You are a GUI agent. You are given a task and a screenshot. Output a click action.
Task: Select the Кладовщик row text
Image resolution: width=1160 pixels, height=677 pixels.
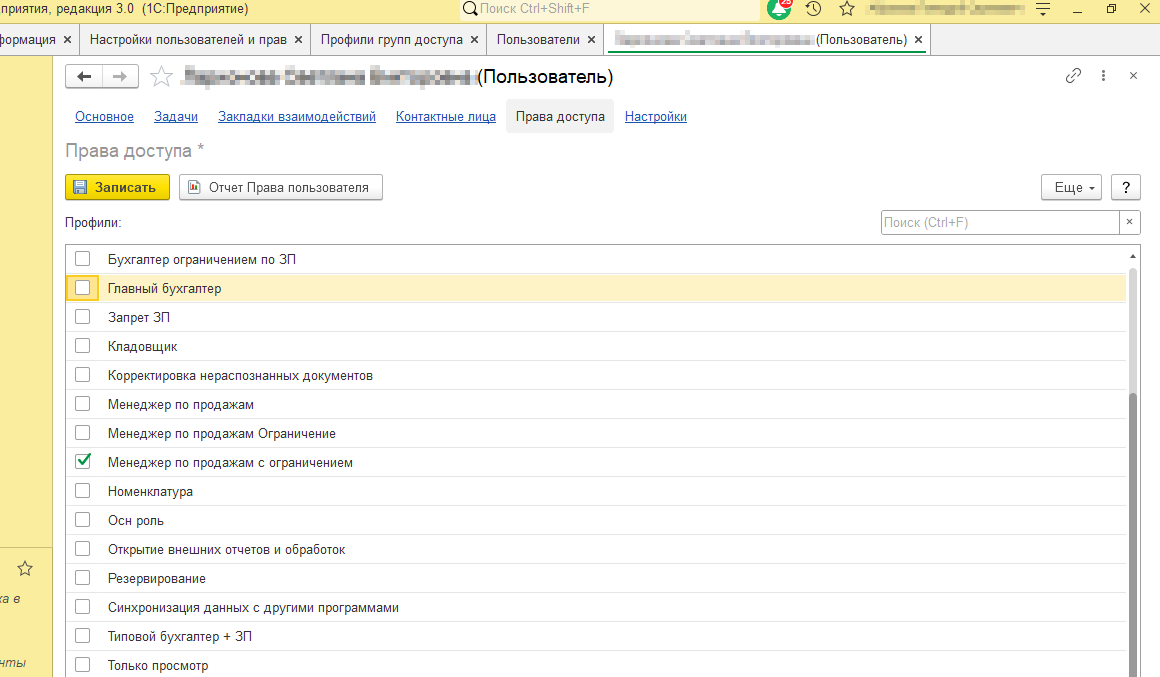143,346
